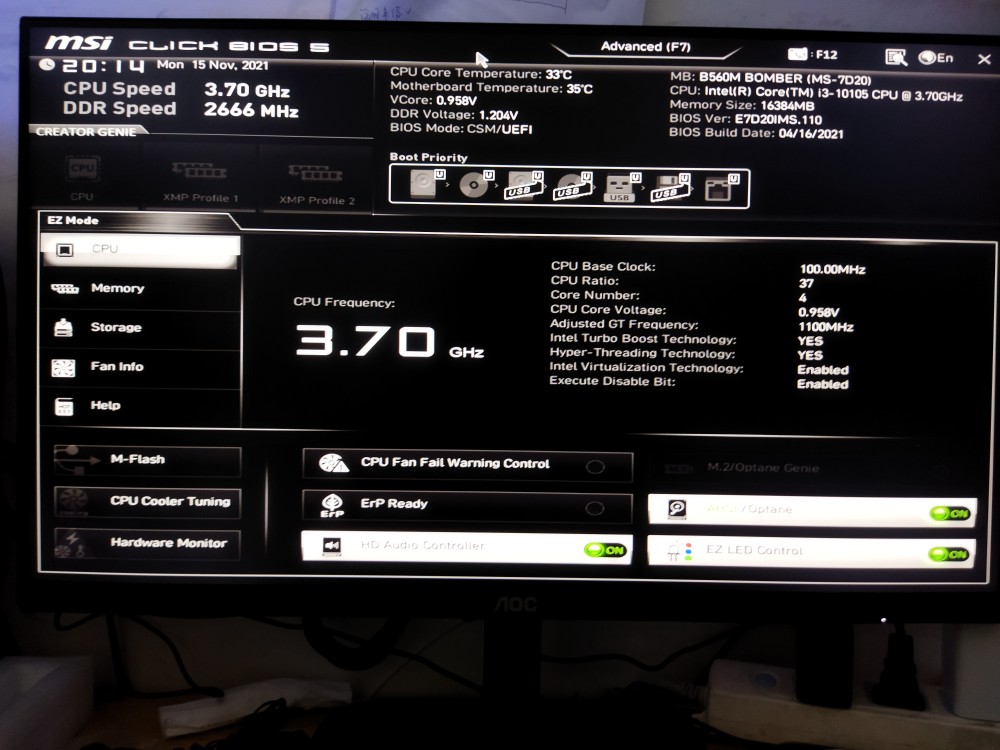Viewport: 1000px width, 750px height.
Task: Open the Help section
Action: [140, 406]
